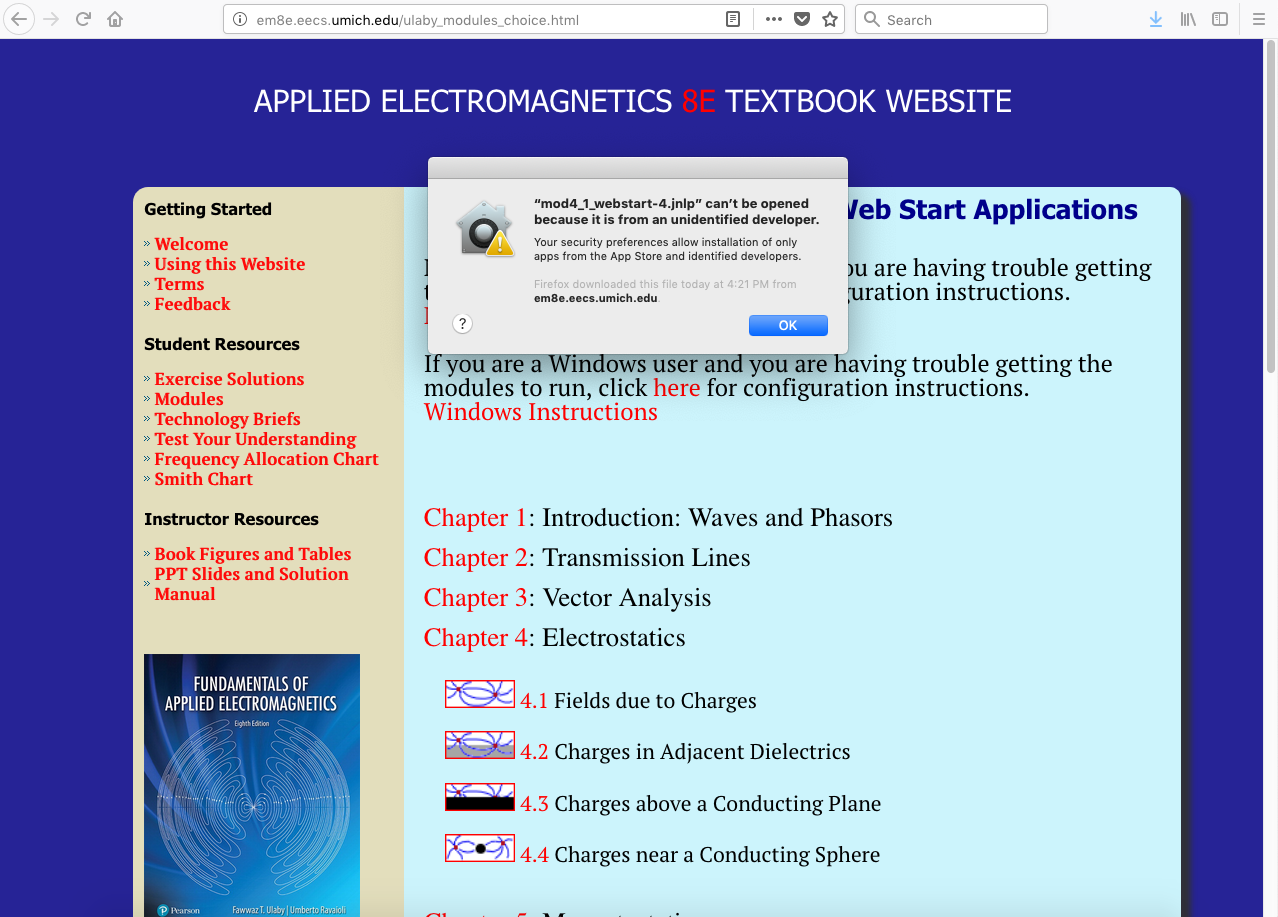Open Book Figures and Tables

point(253,554)
